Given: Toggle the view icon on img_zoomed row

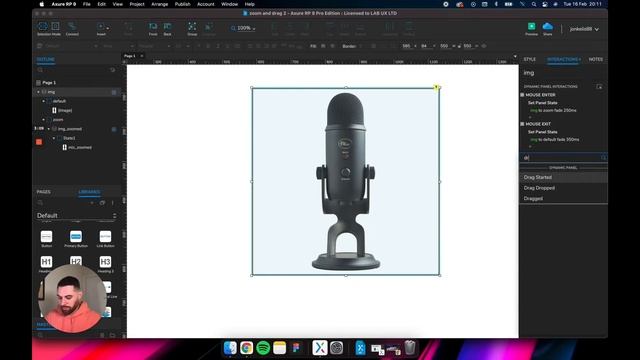Looking at the screenshot, I should point(114,129).
